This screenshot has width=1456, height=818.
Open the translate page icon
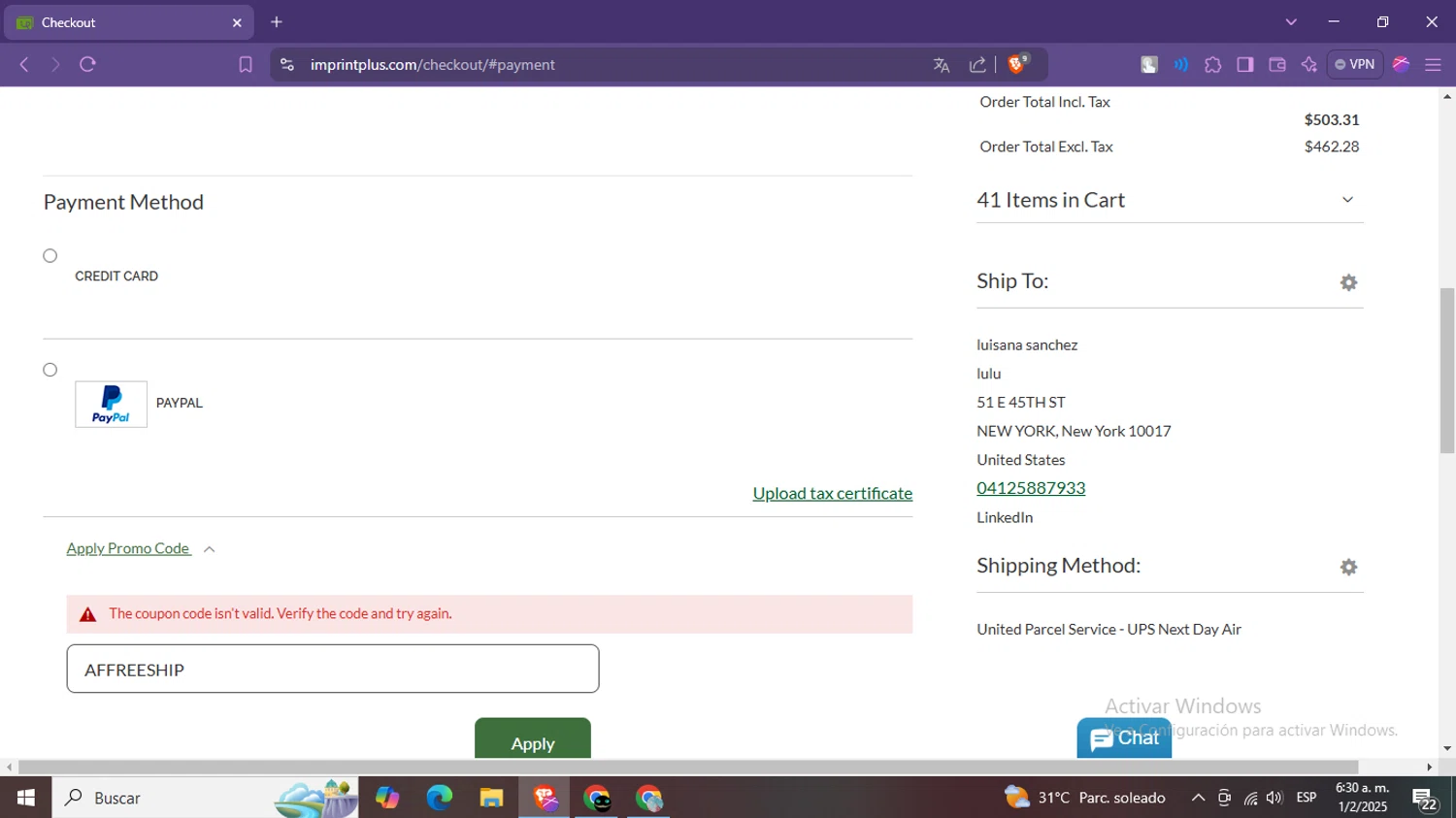[941, 65]
